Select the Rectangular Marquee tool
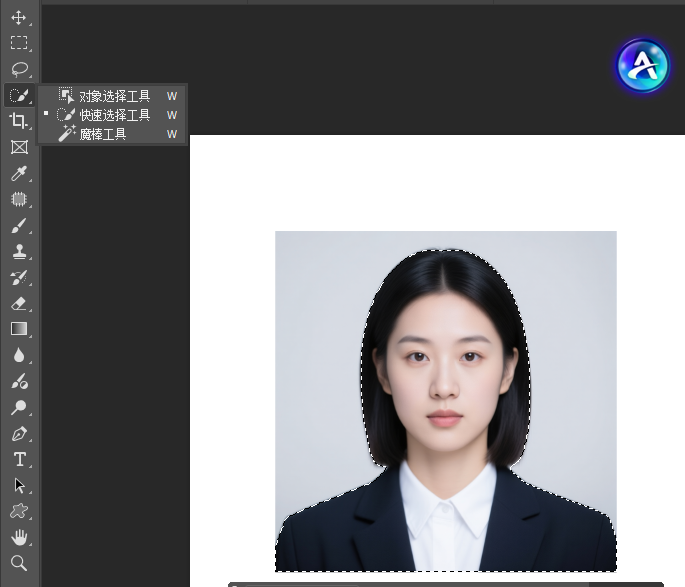685x587 pixels. tap(19, 43)
